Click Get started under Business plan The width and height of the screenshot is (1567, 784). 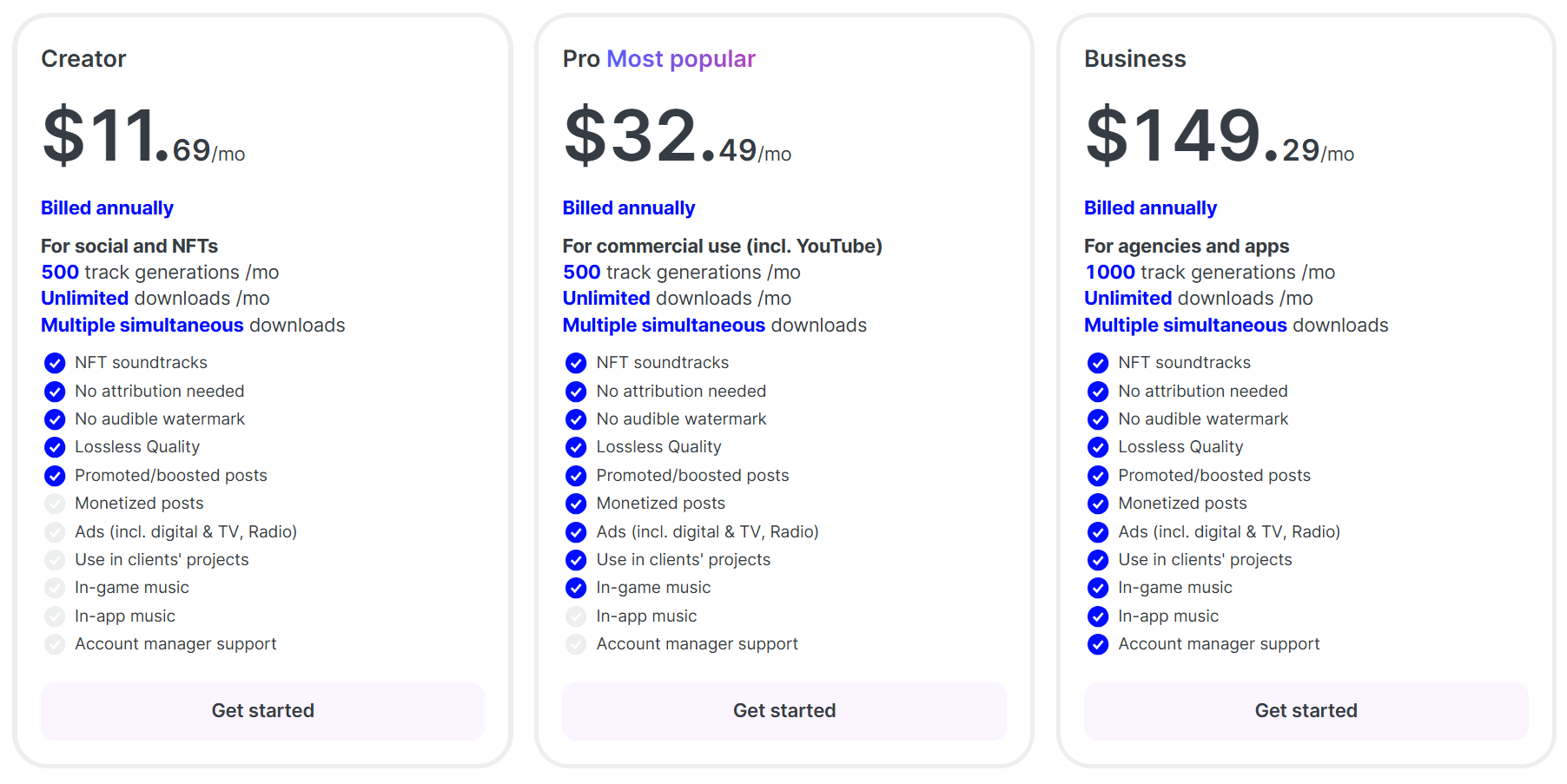pyautogui.click(x=1306, y=710)
